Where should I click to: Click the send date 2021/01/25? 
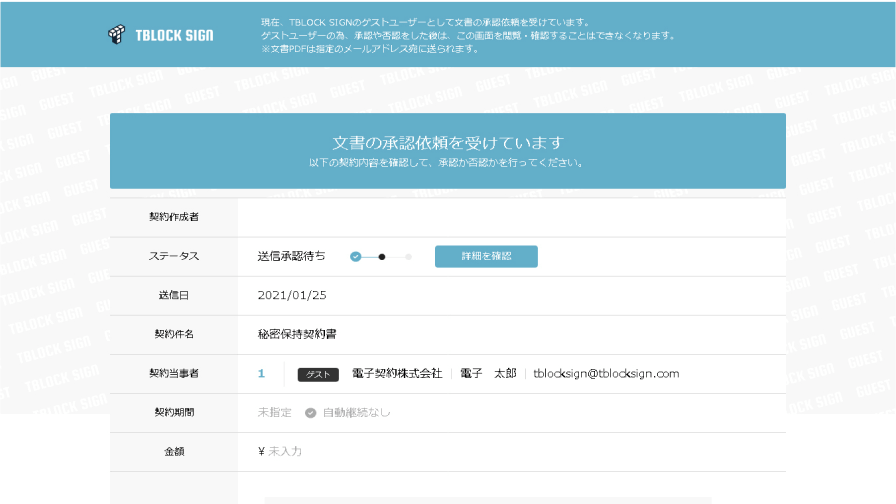point(292,295)
